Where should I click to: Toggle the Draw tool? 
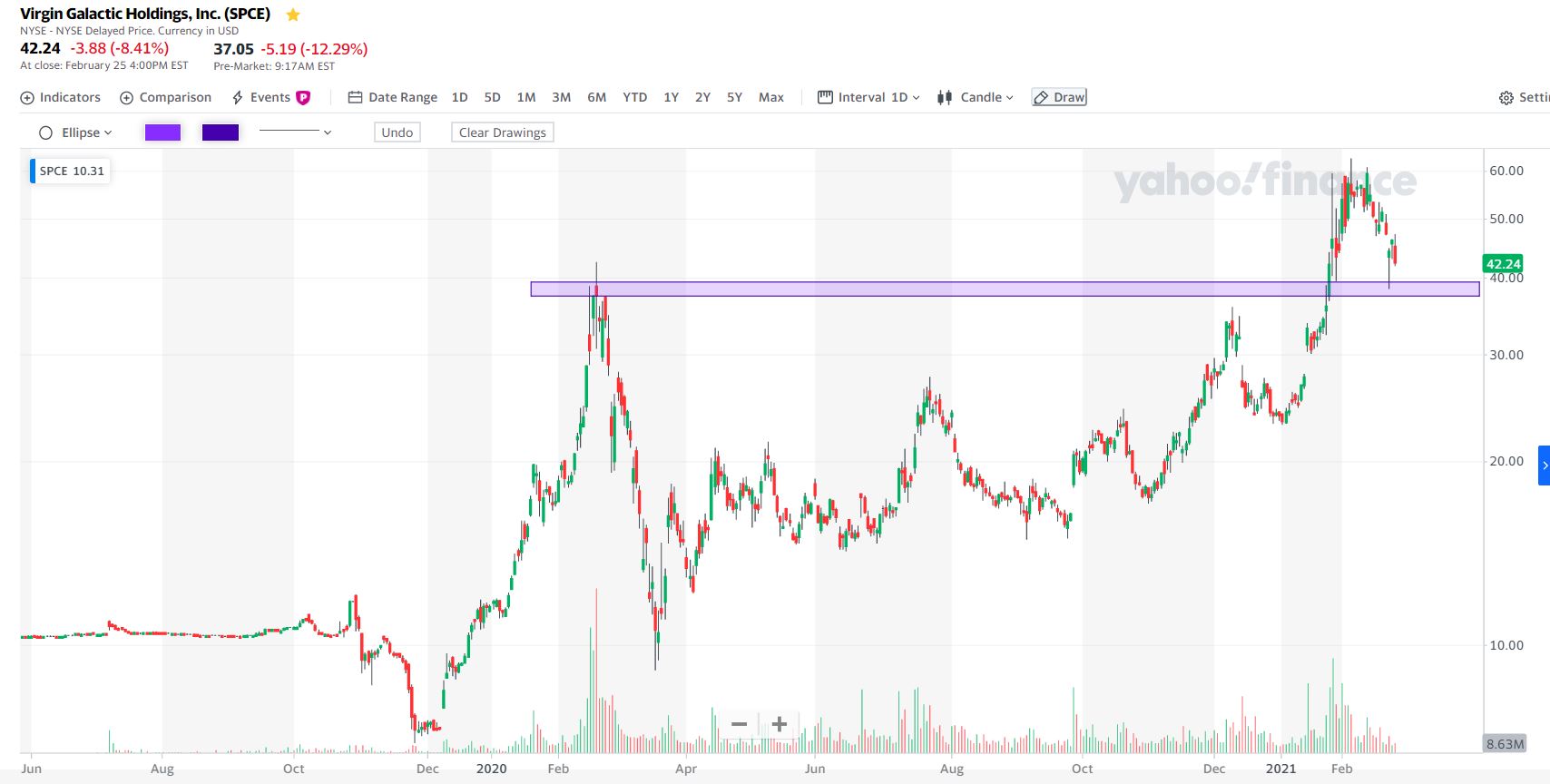coord(1059,97)
